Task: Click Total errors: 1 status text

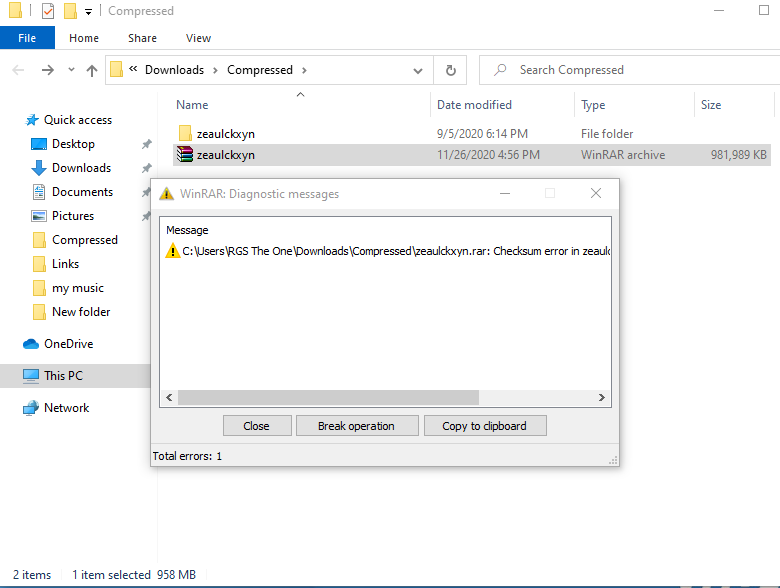Action: coord(187,456)
